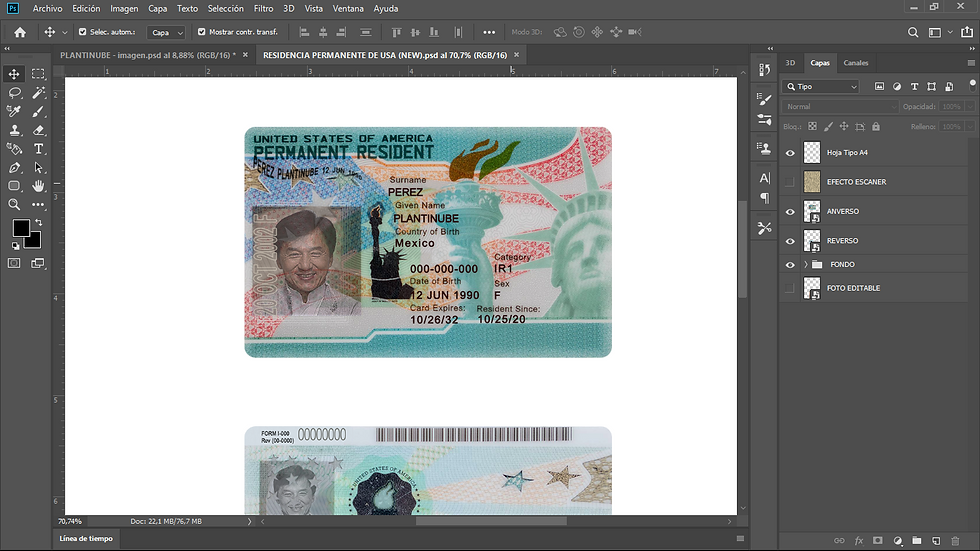
Task: Show the FOTO EDITABLE layer
Action: (790, 288)
